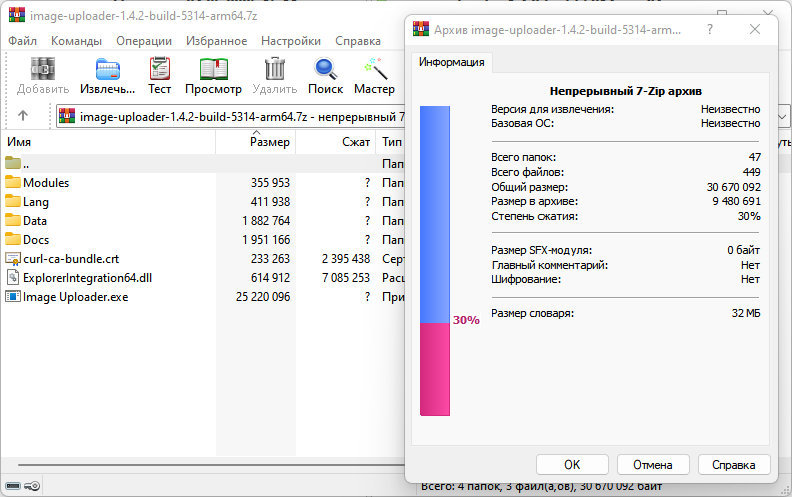The width and height of the screenshot is (792, 497).
Task: Click the horizontal scrollbar of the file list
Action: (211, 465)
